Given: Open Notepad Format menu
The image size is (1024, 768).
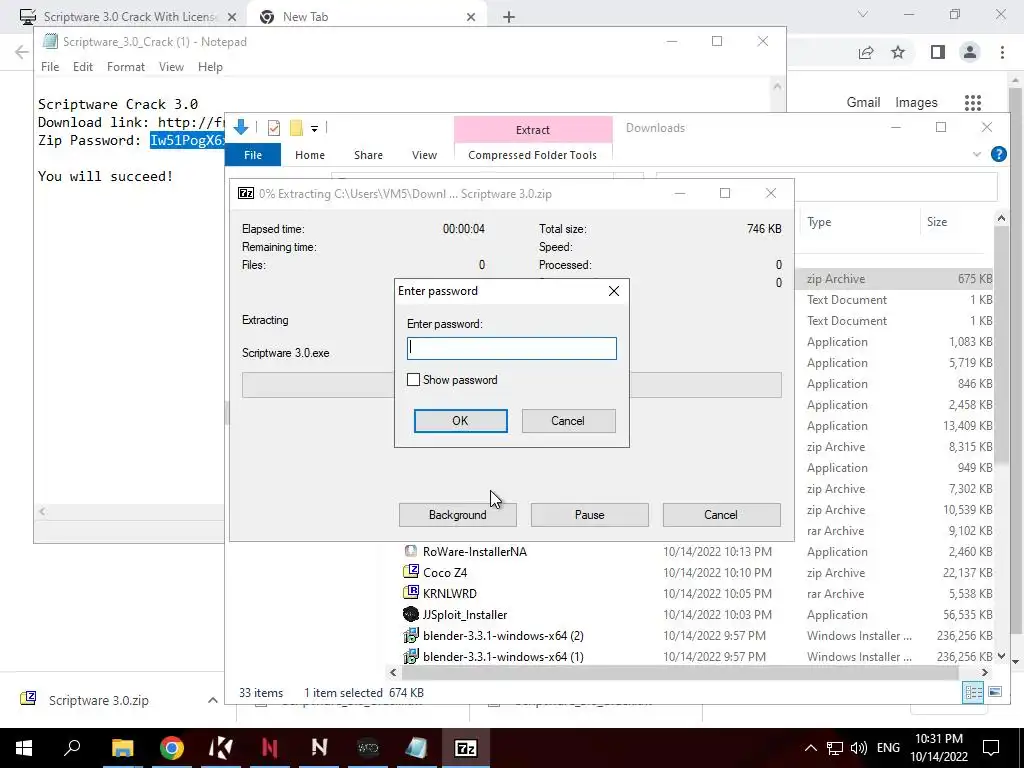Looking at the screenshot, I should (125, 67).
